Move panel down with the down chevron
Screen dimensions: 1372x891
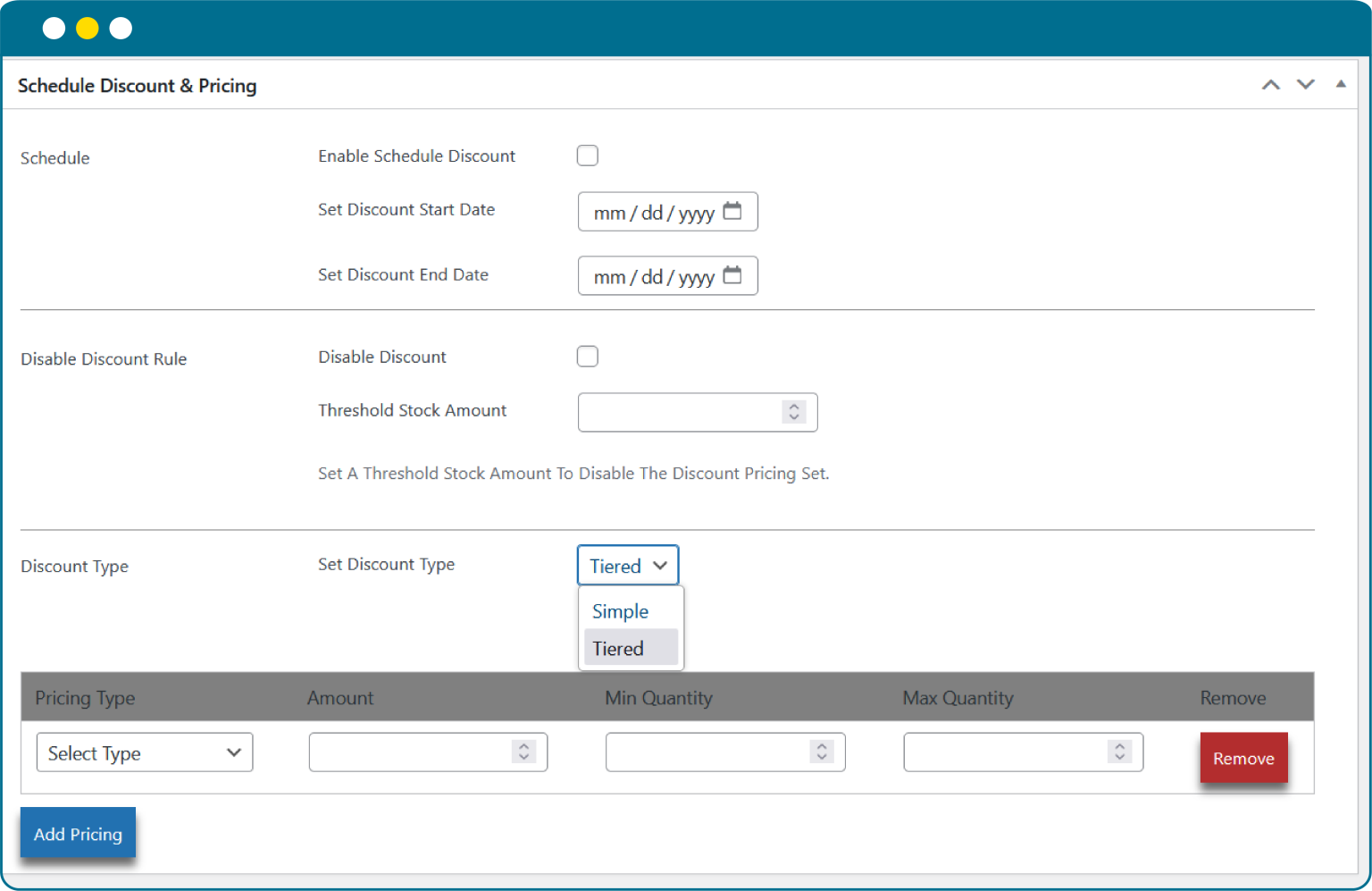pos(1305,85)
